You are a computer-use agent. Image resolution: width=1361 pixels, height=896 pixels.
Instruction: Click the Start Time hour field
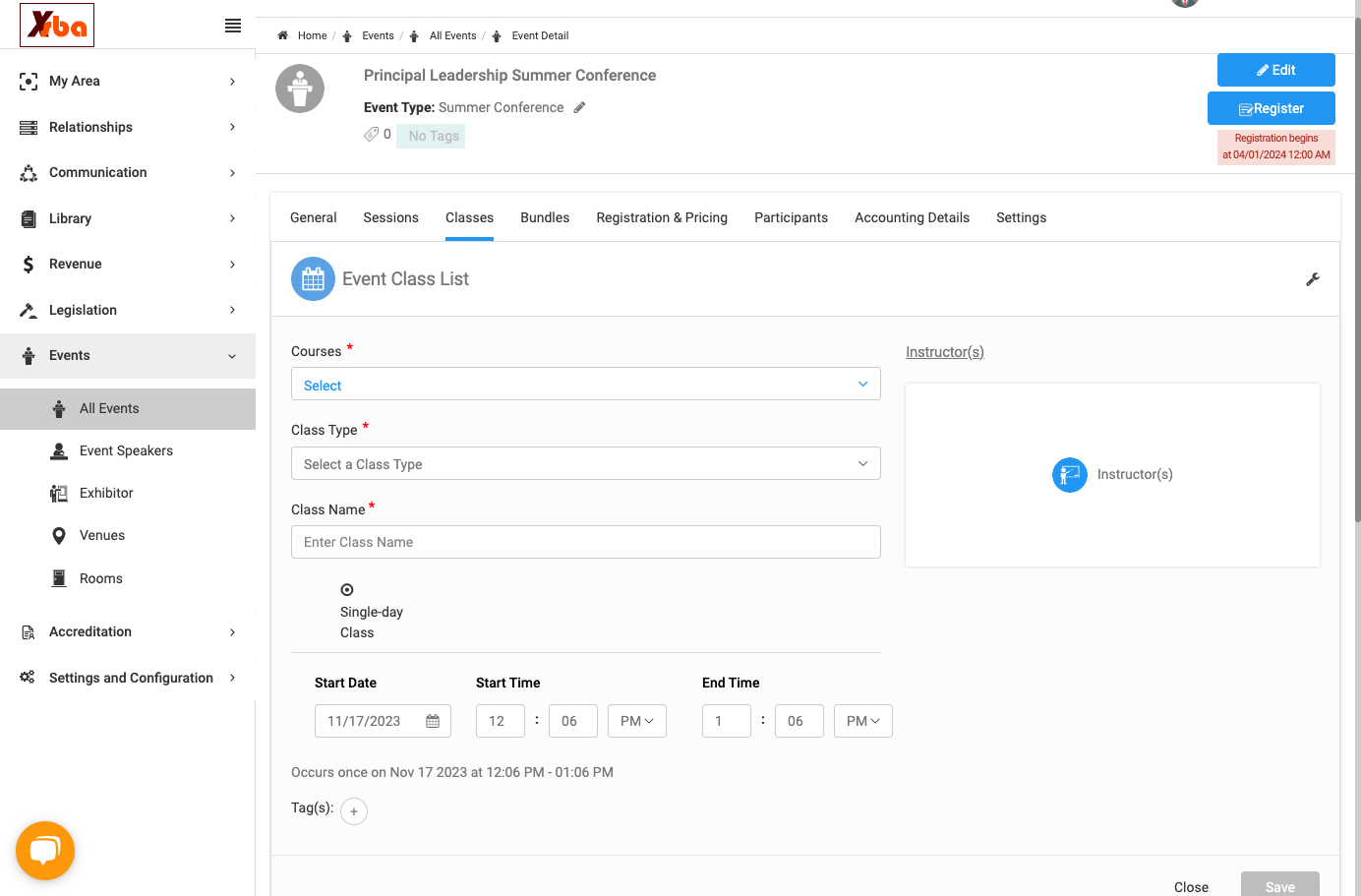501,721
